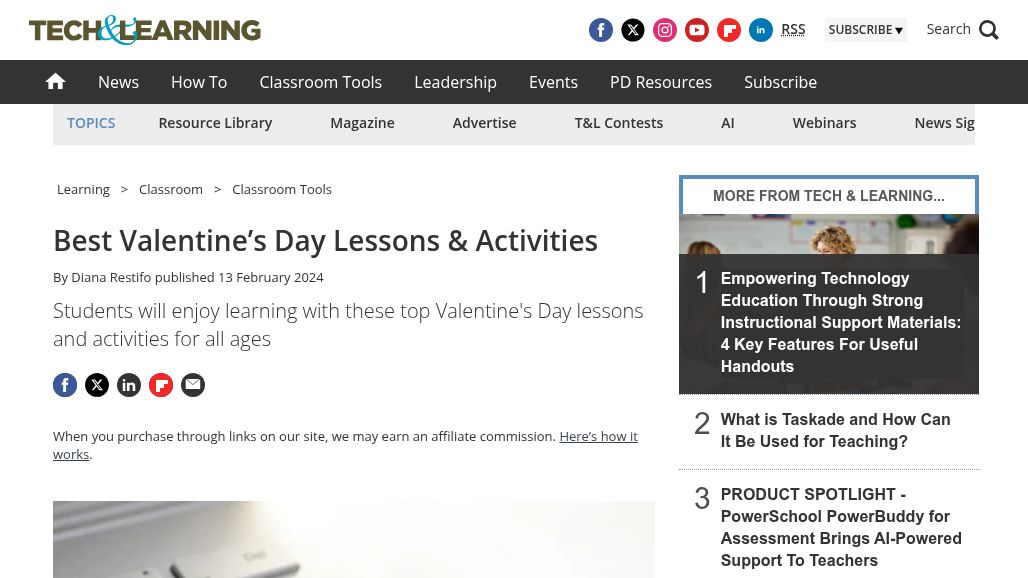Open the LinkedIn icon in header
1028x578 pixels.
click(x=761, y=30)
